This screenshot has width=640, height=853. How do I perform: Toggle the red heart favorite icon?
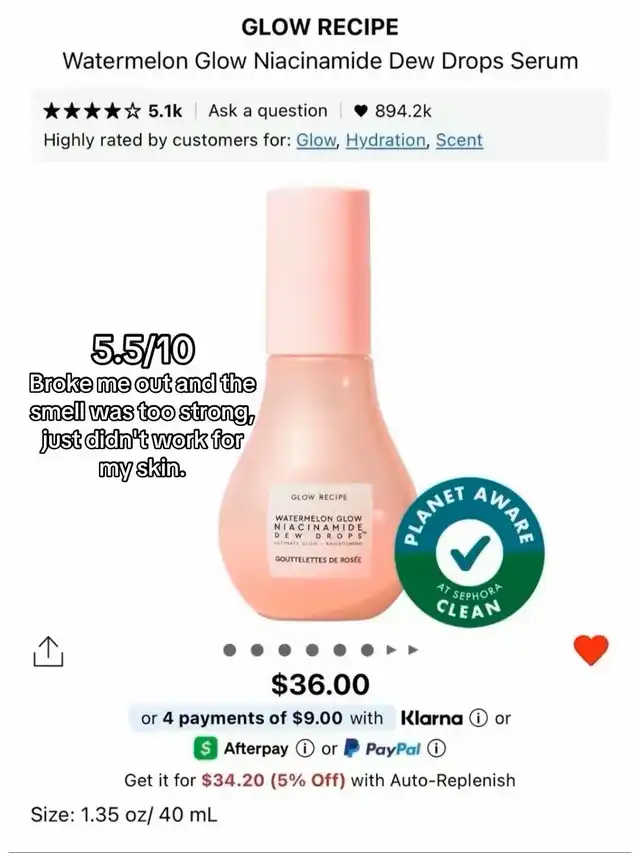(x=591, y=650)
